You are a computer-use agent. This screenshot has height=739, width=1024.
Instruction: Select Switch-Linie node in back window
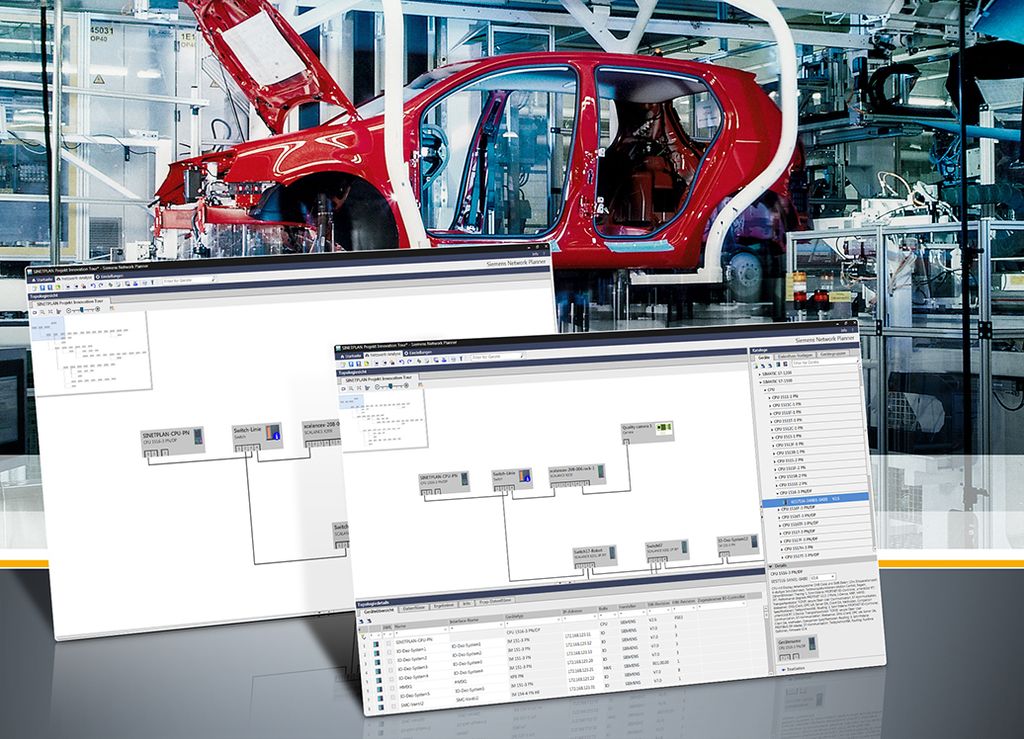[257, 437]
